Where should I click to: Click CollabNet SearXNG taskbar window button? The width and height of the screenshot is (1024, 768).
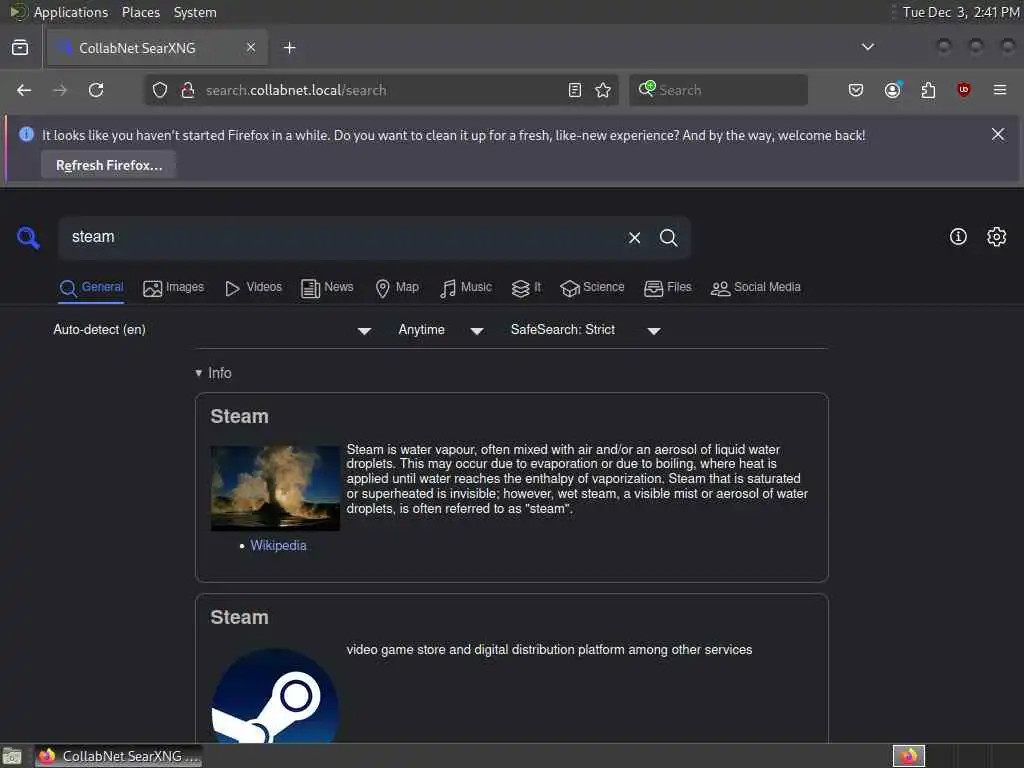point(119,756)
